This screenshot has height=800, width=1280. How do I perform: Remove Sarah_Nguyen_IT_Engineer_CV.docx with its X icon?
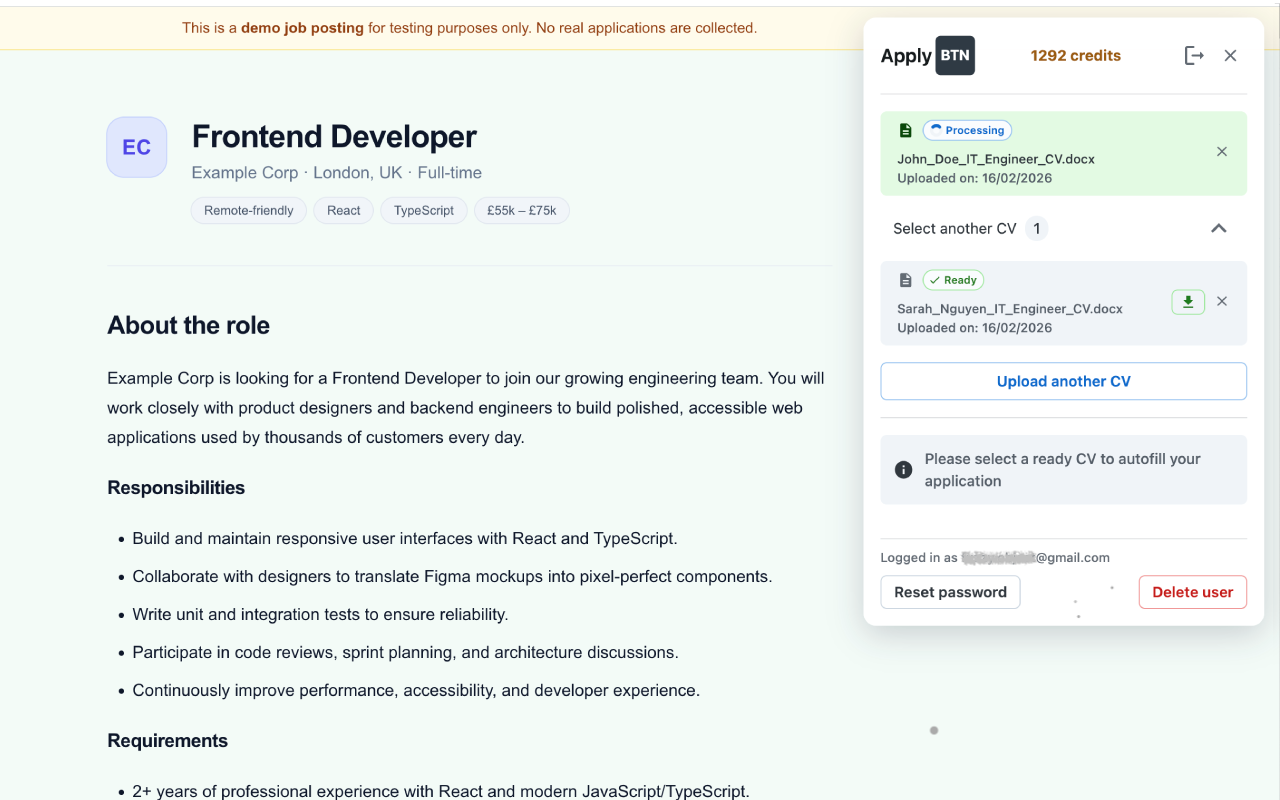(1221, 301)
